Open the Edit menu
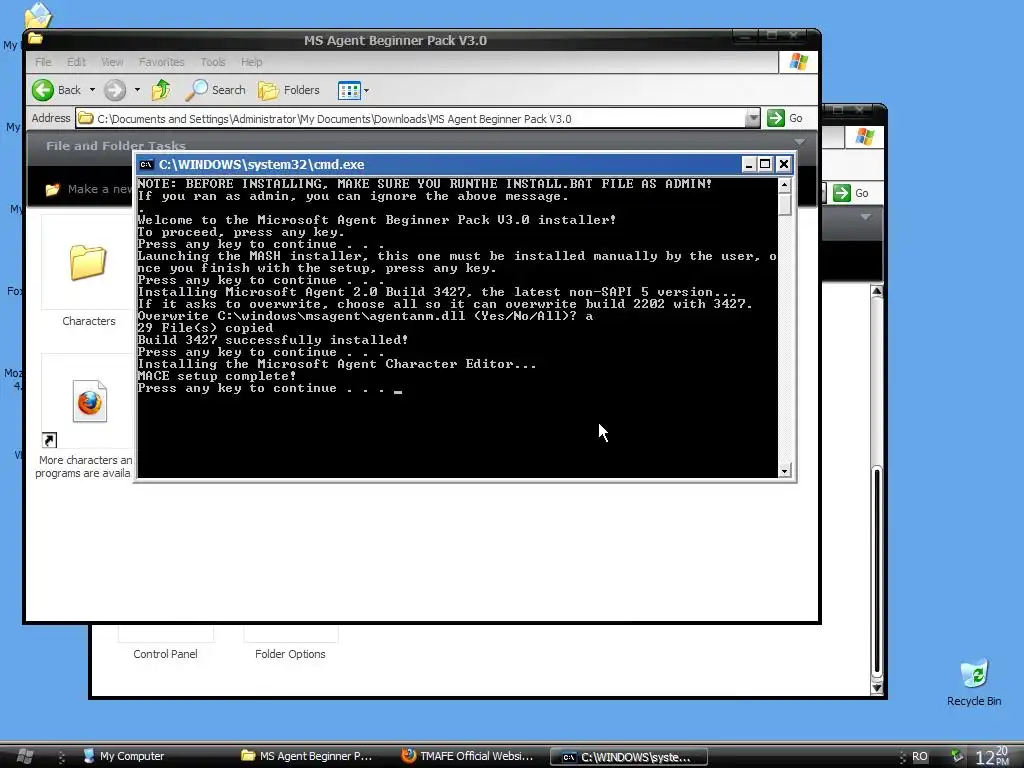 pos(76,62)
